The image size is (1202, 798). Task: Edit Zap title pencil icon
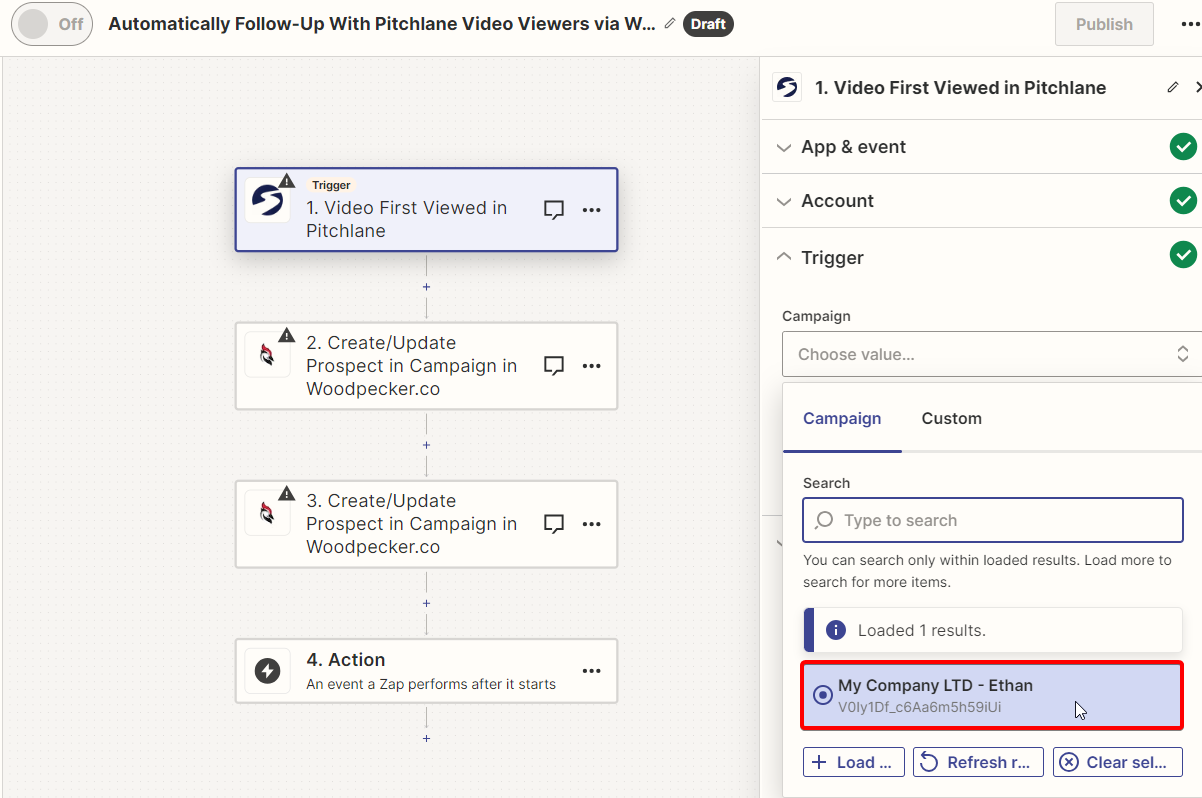tap(670, 23)
